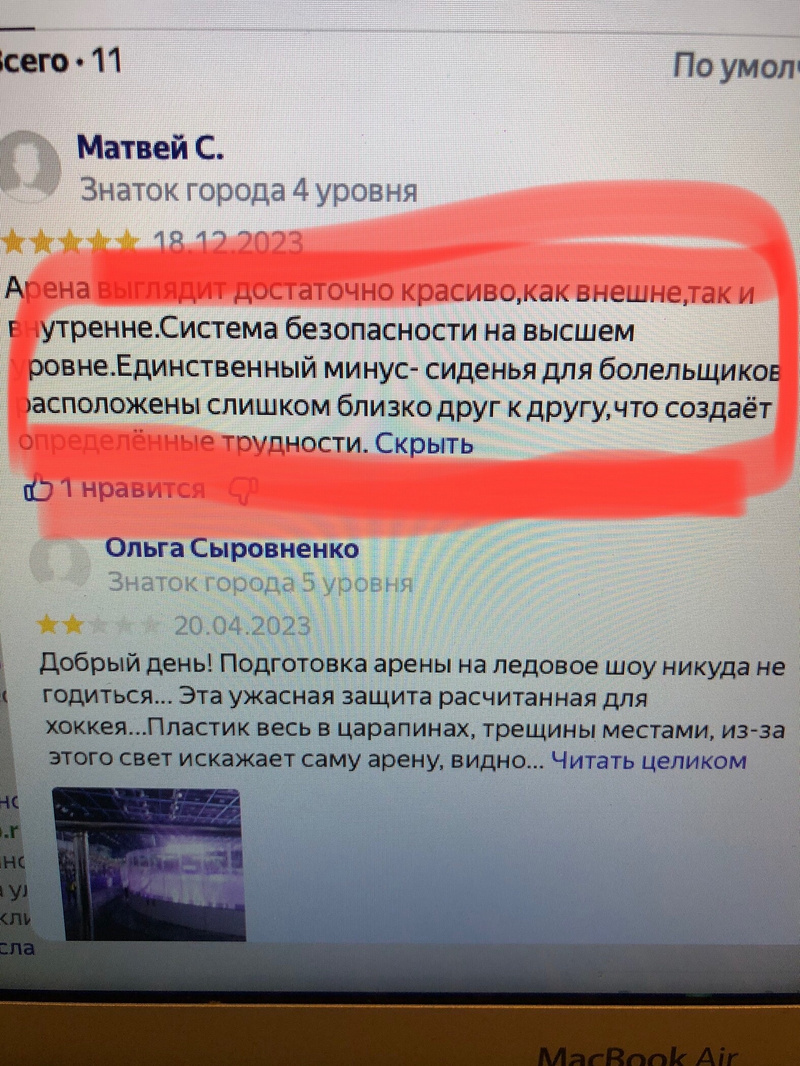Screen dimensions: 800x1066
Task: Click the Всего · 11 reviews counter
Action: coord(60,61)
